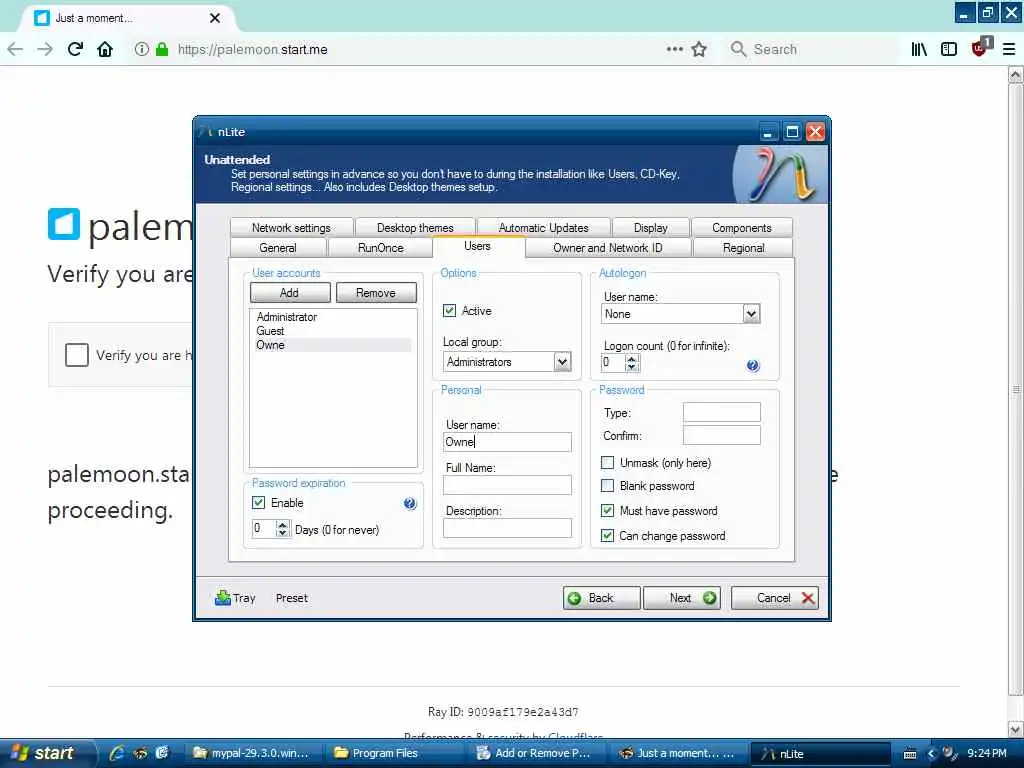Proceed with the Next button
This screenshot has width=1024, height=768.
click(x=682, y=598)
